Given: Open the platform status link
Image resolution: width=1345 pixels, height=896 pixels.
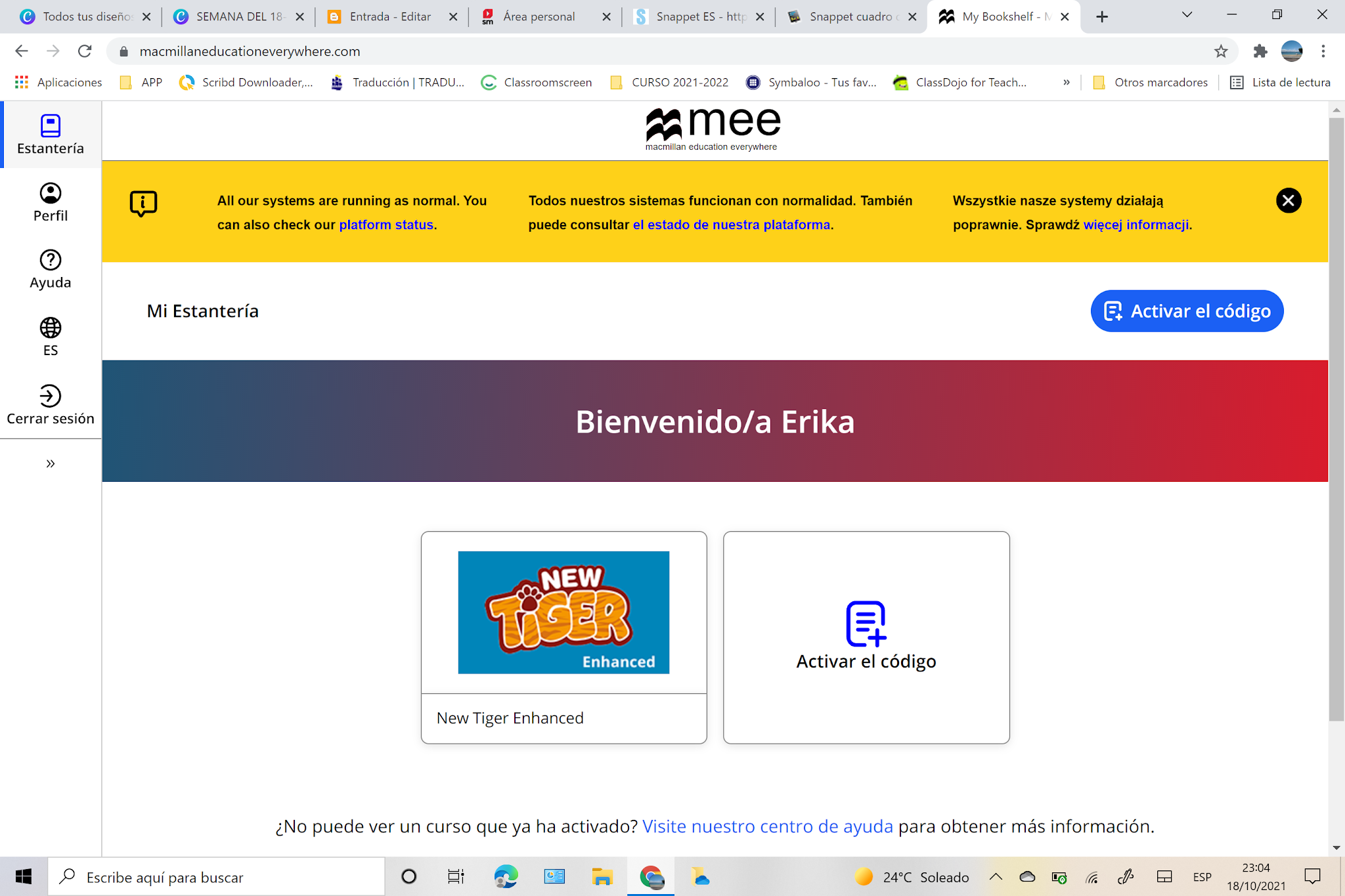Looking at the screenshot, I should point(386,224).
